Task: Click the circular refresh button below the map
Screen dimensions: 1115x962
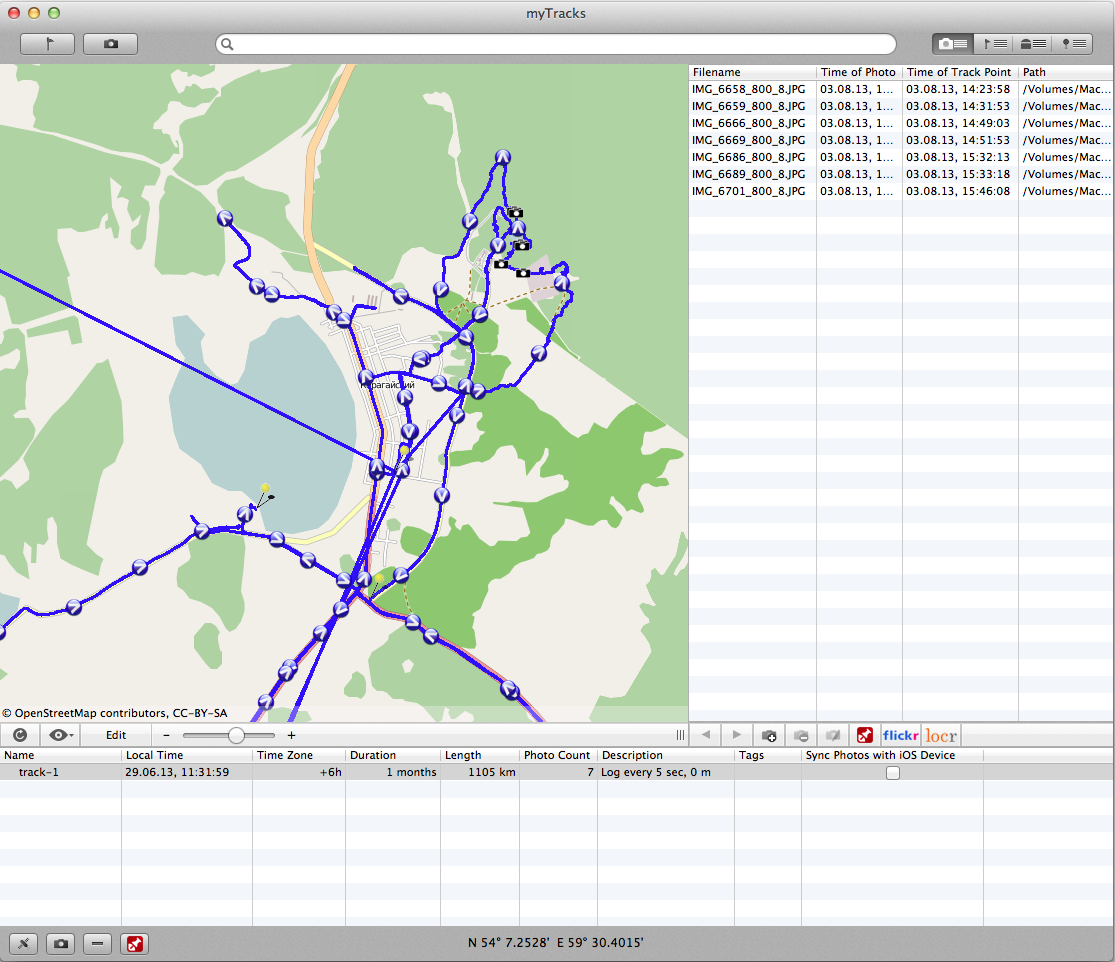Action: point(21,735)
